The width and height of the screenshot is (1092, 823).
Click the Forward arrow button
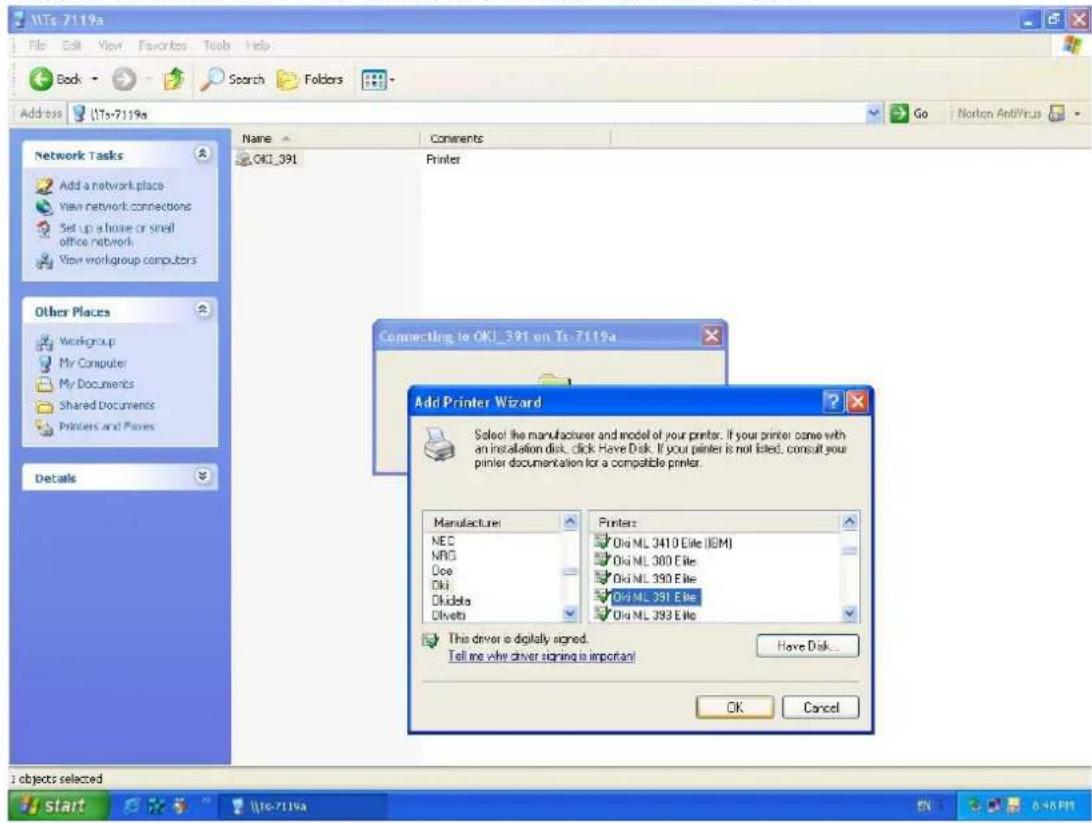pyautogui.click(x=124, y=79)
